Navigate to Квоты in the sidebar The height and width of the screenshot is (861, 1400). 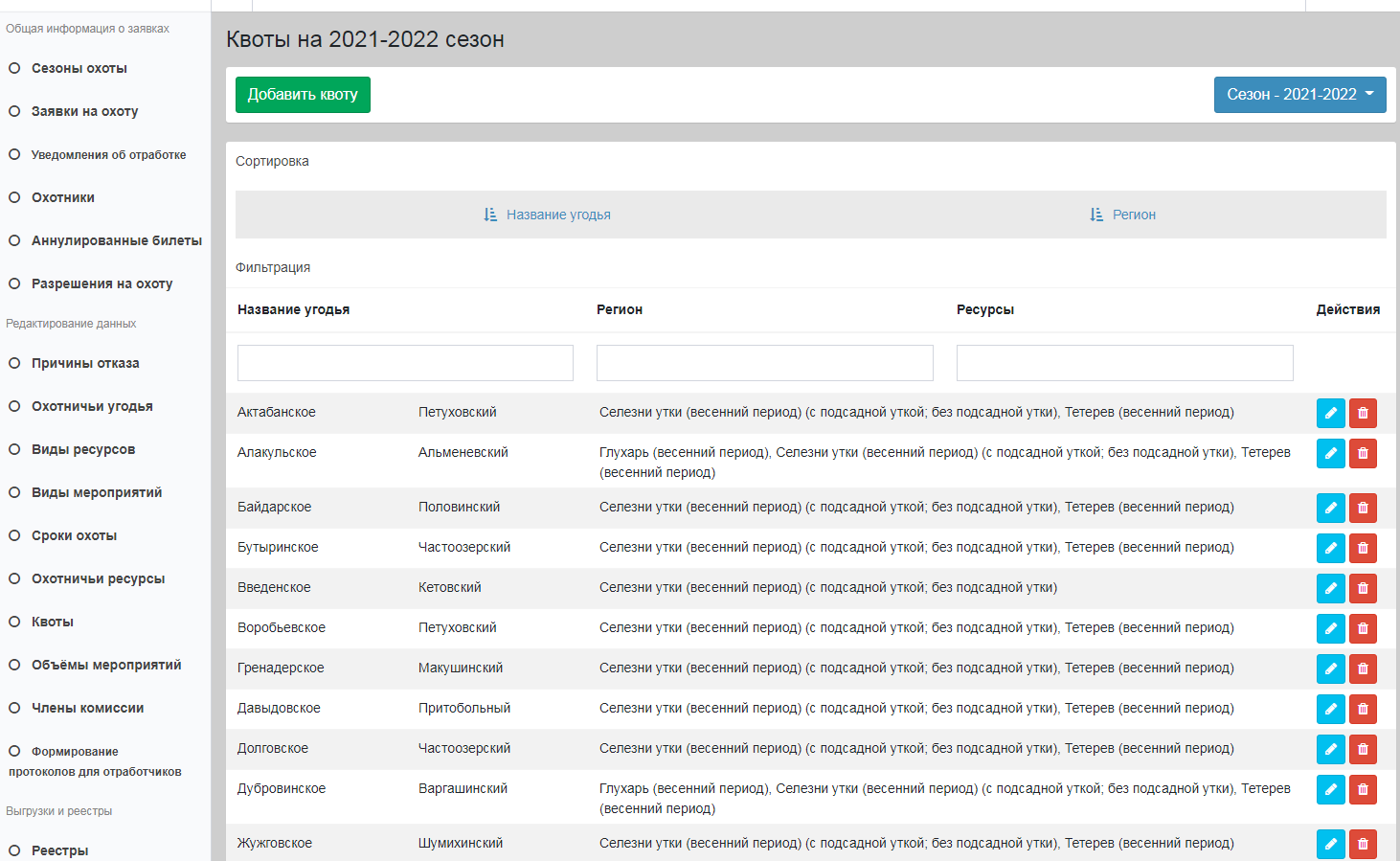(x=52, y=622)
